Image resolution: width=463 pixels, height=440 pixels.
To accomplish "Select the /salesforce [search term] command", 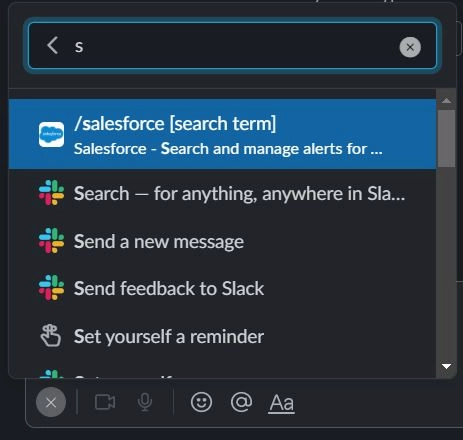I will click(x=222, y=134).
